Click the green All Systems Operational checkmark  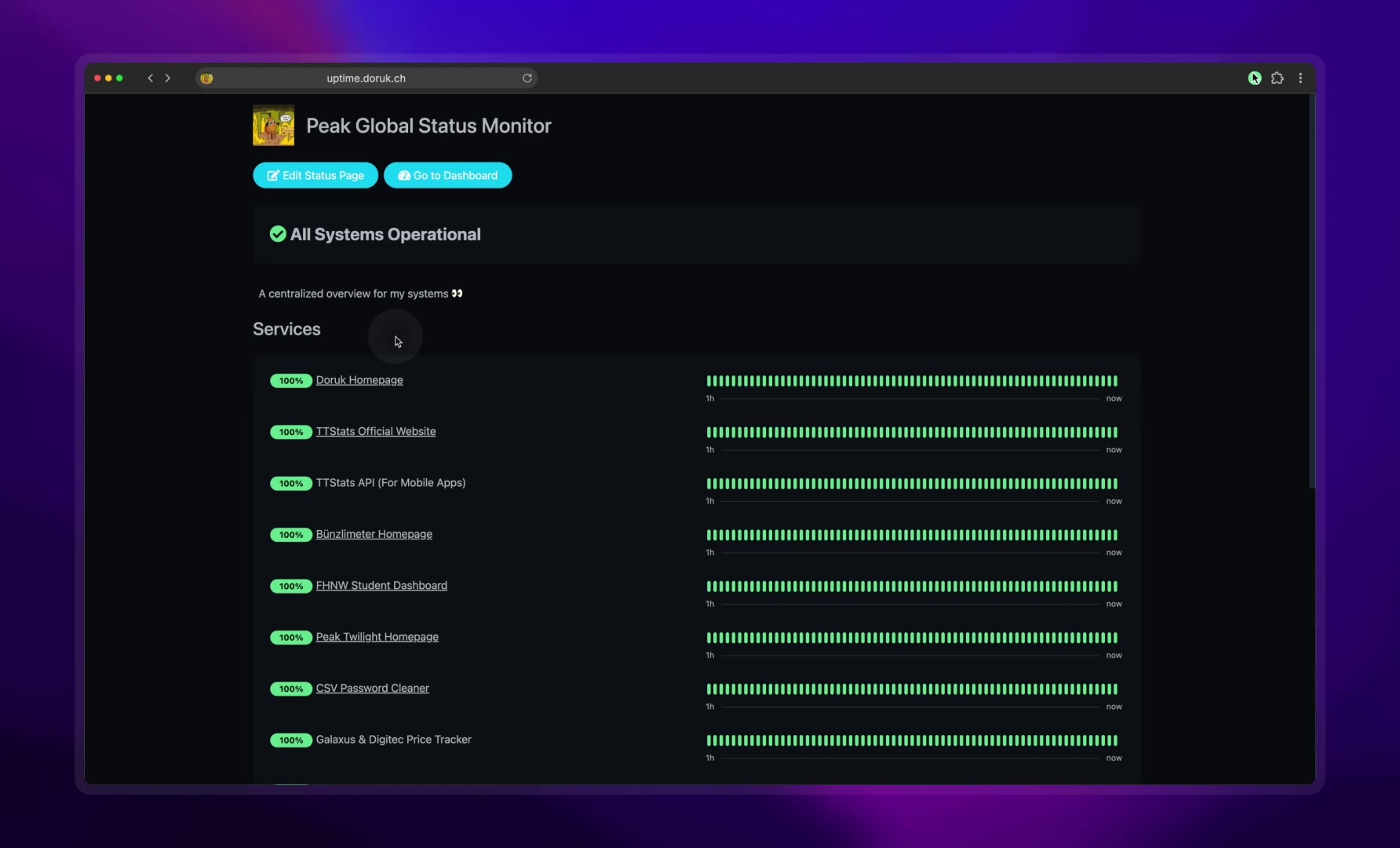[x=278, y=234]
